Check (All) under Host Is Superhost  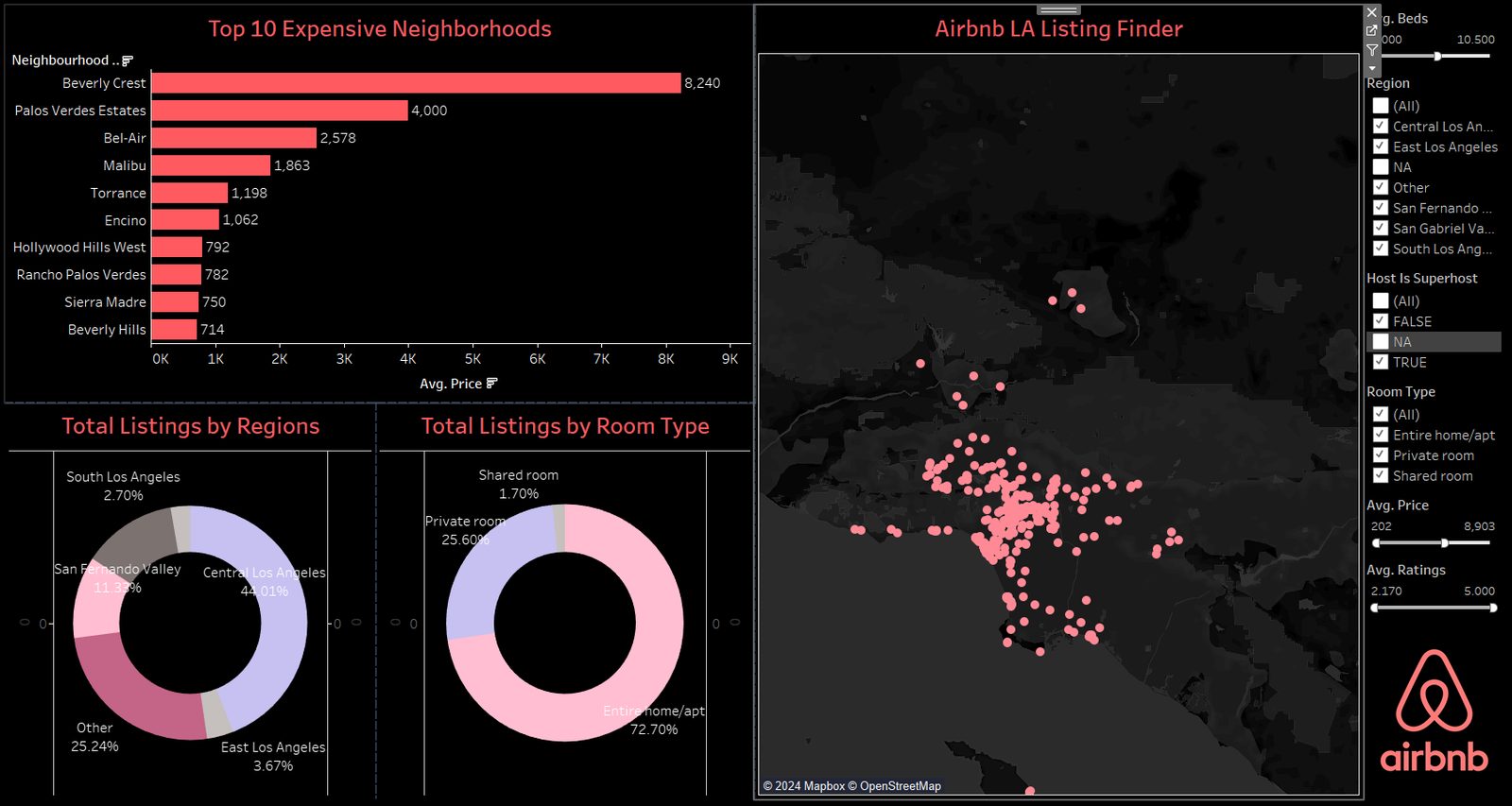pos(1381,300)
